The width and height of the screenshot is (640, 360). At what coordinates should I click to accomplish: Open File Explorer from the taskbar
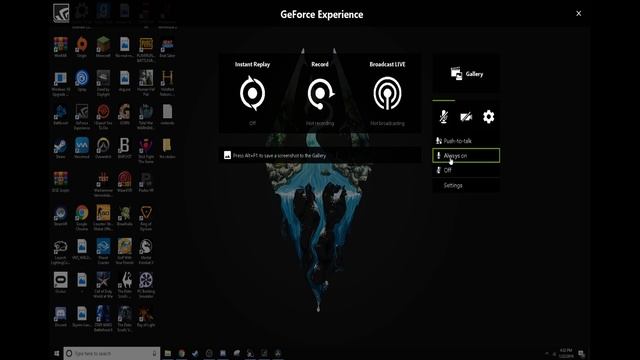coord(168,353)
